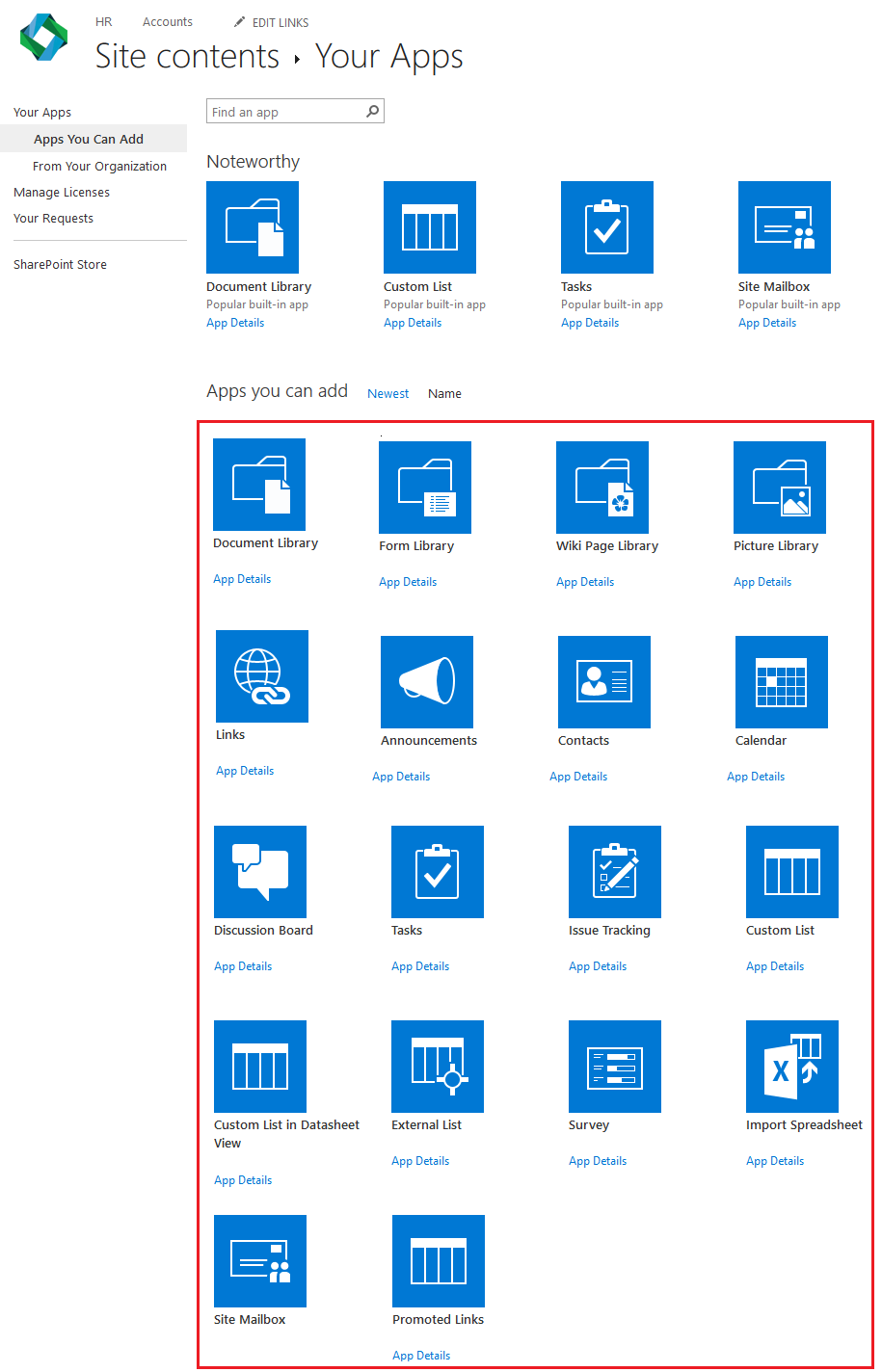The image size is (882, 1372).
Task: Select Apps You Can Add in sidebar
Action: (88, 139)
